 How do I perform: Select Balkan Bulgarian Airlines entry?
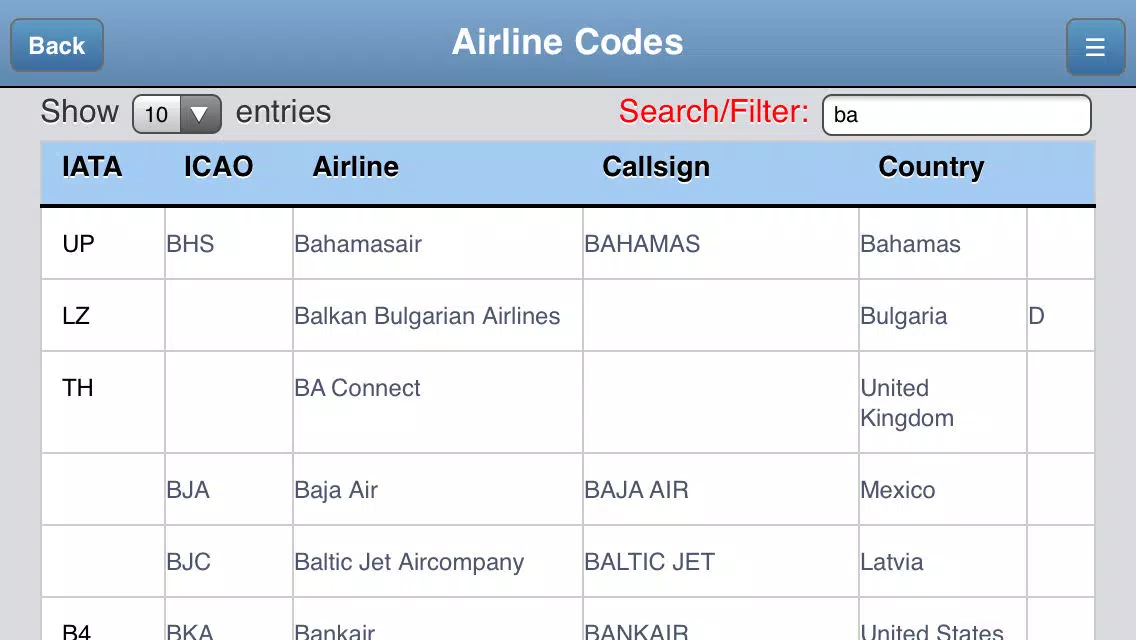(x=427, y=316)
